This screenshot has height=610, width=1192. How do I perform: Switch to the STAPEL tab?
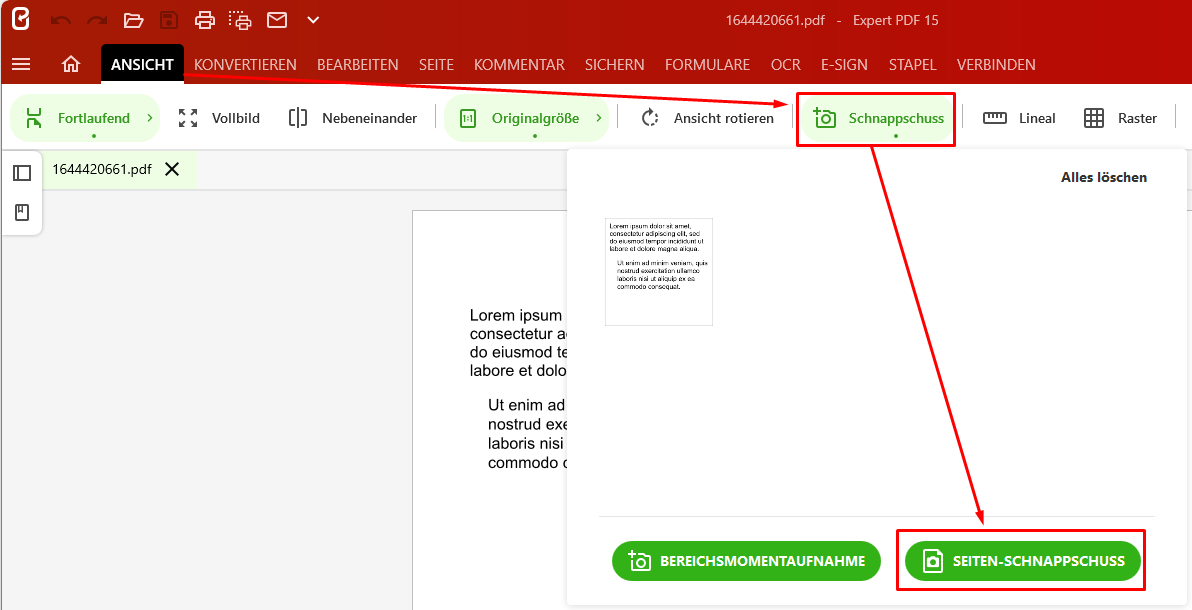pos(912,65)
